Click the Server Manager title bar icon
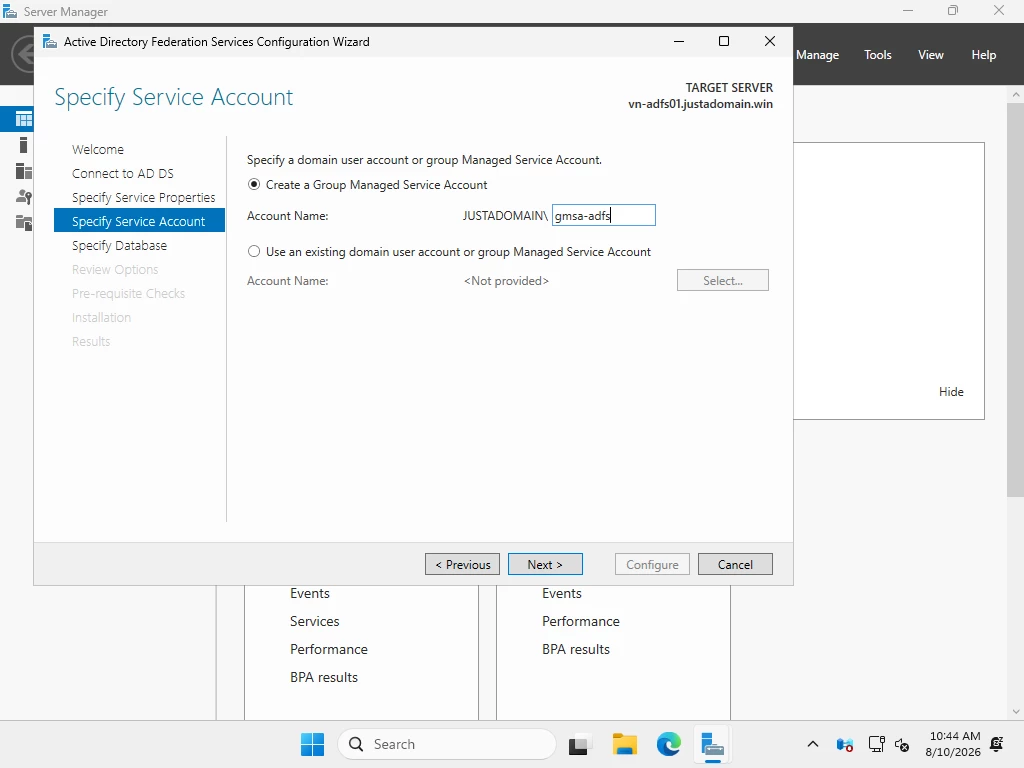 point(10,12)
